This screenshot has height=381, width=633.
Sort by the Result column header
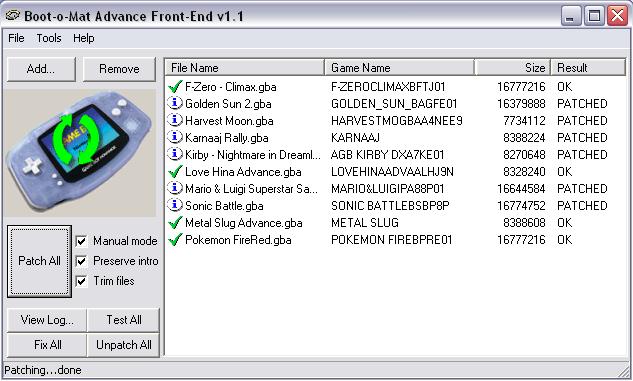click(588, 67)
